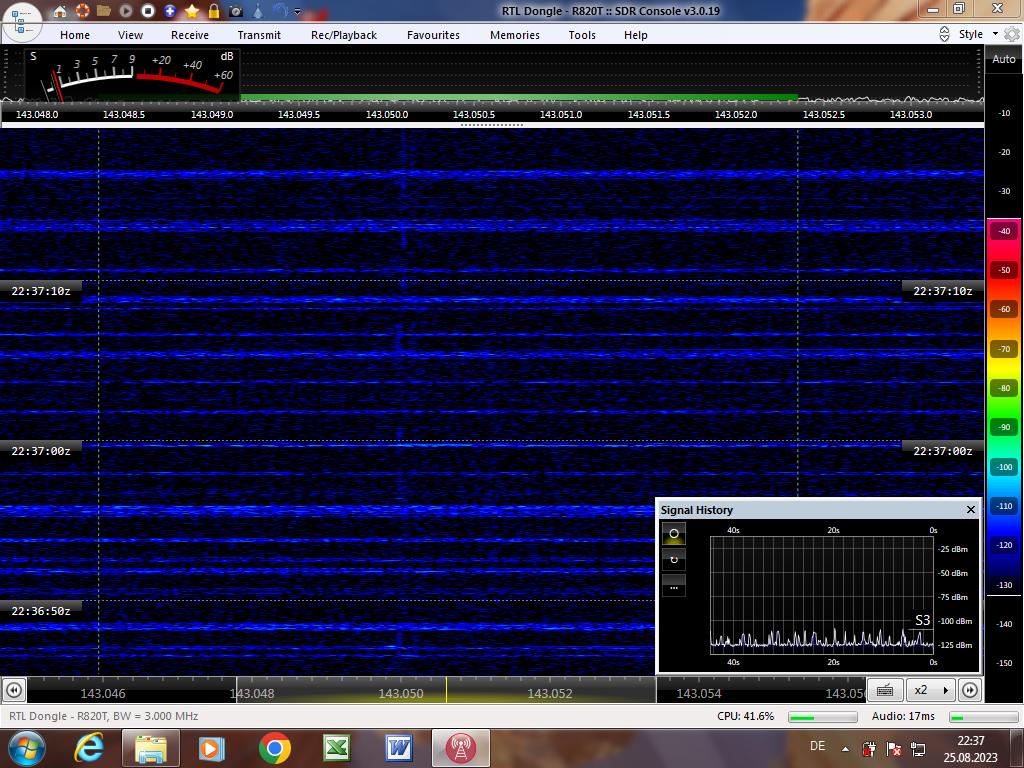Viewport: 1024px width, 768px height.
Task: Click the Audio 17ms buffer bar
Action: 983,717
